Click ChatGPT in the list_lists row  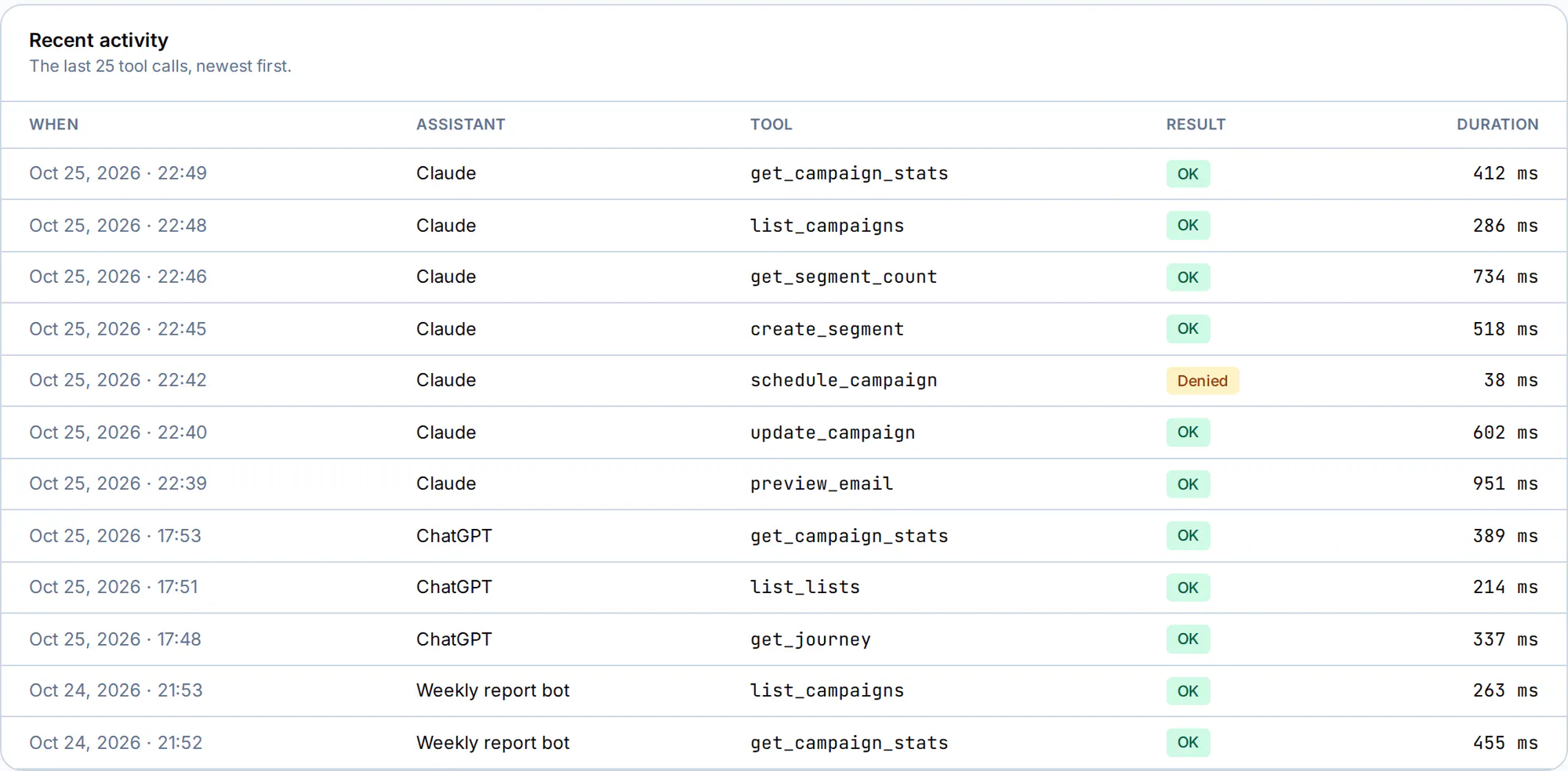pos(454,587)
